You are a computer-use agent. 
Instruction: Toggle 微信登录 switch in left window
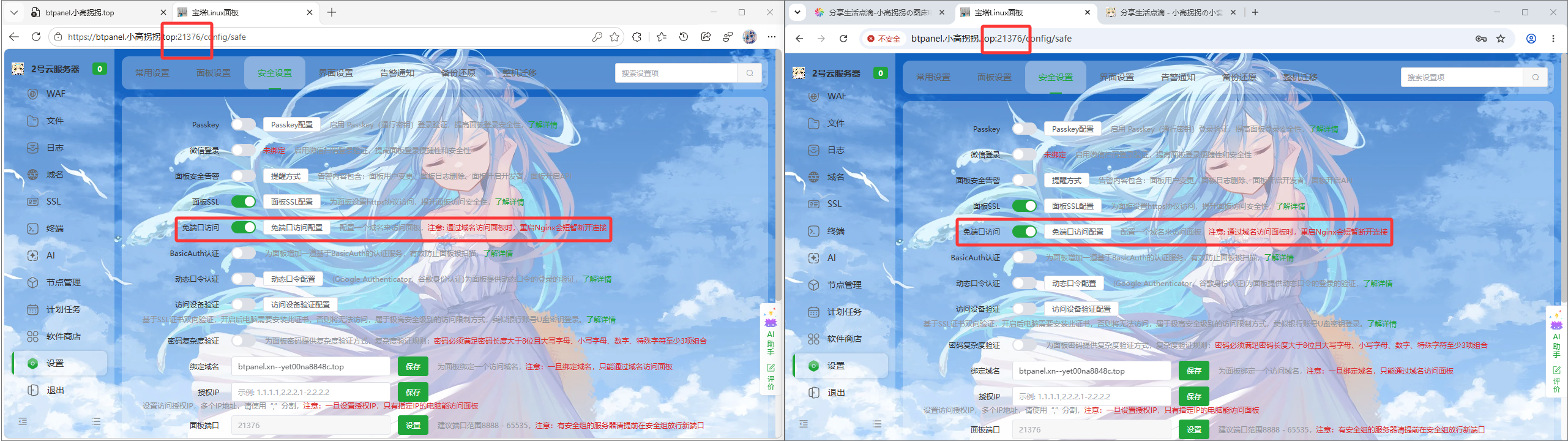click(x=244, y=150)
